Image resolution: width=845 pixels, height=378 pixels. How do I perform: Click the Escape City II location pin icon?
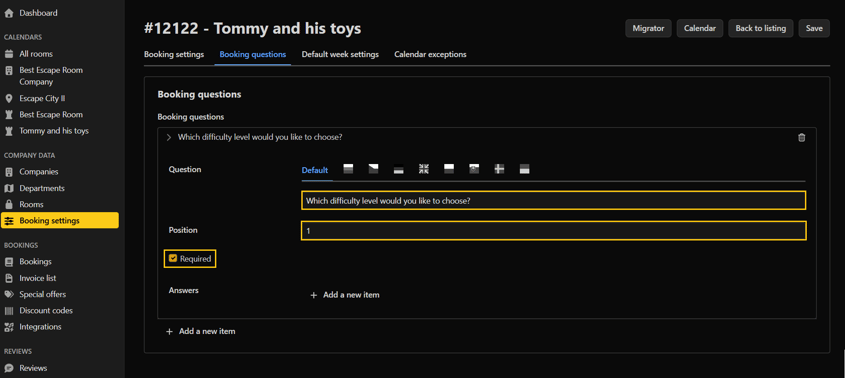[x=8, y=99]
